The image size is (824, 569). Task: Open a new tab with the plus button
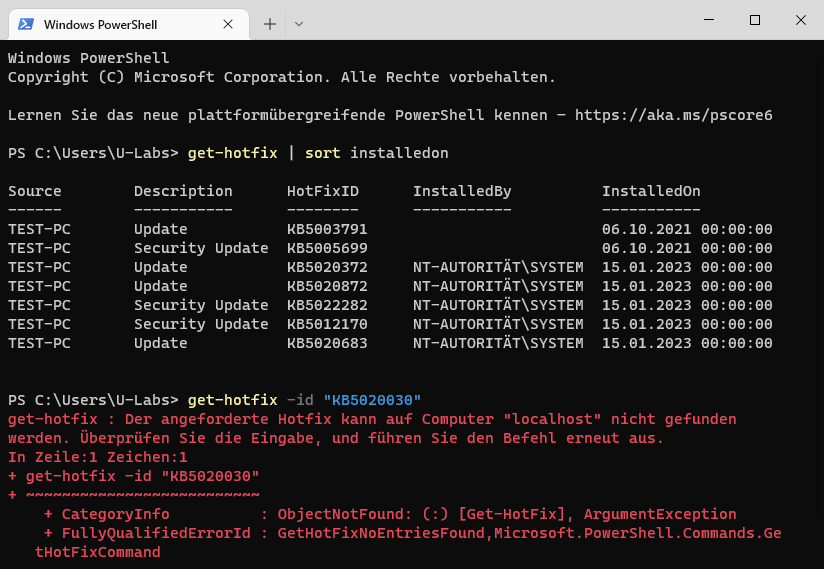[270, 24]
